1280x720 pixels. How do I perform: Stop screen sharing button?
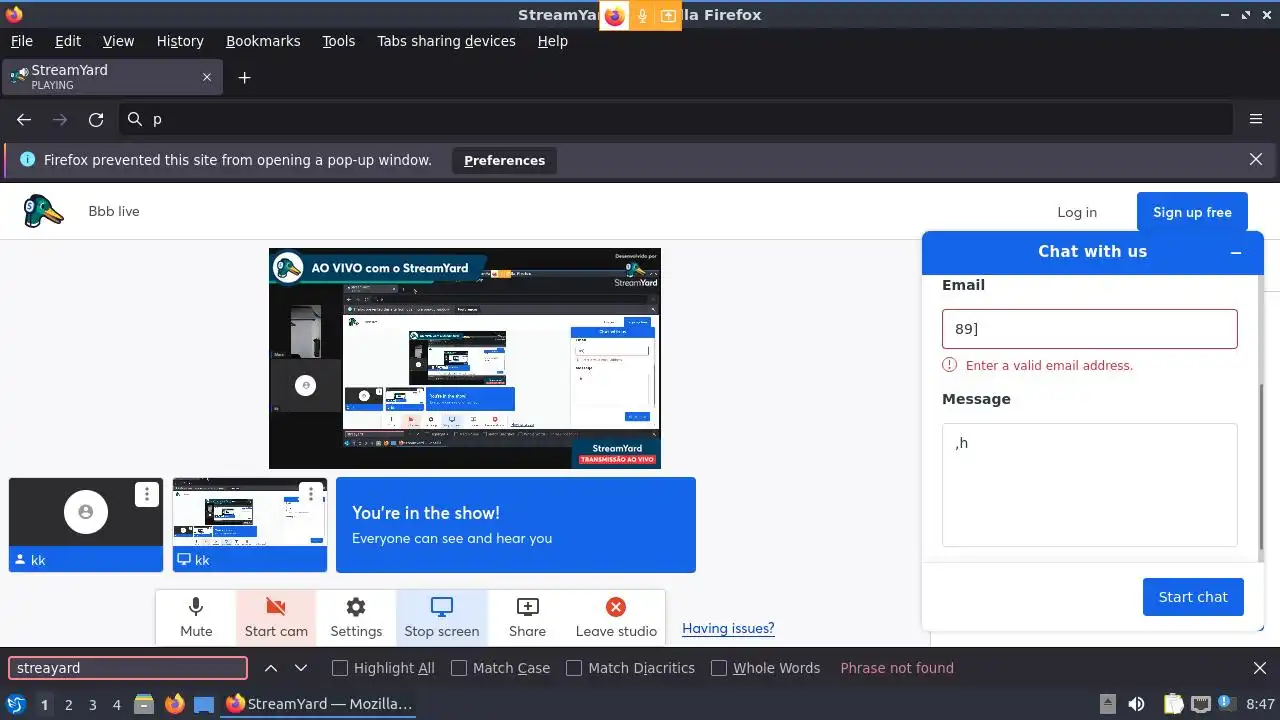[x=442, y=617]
